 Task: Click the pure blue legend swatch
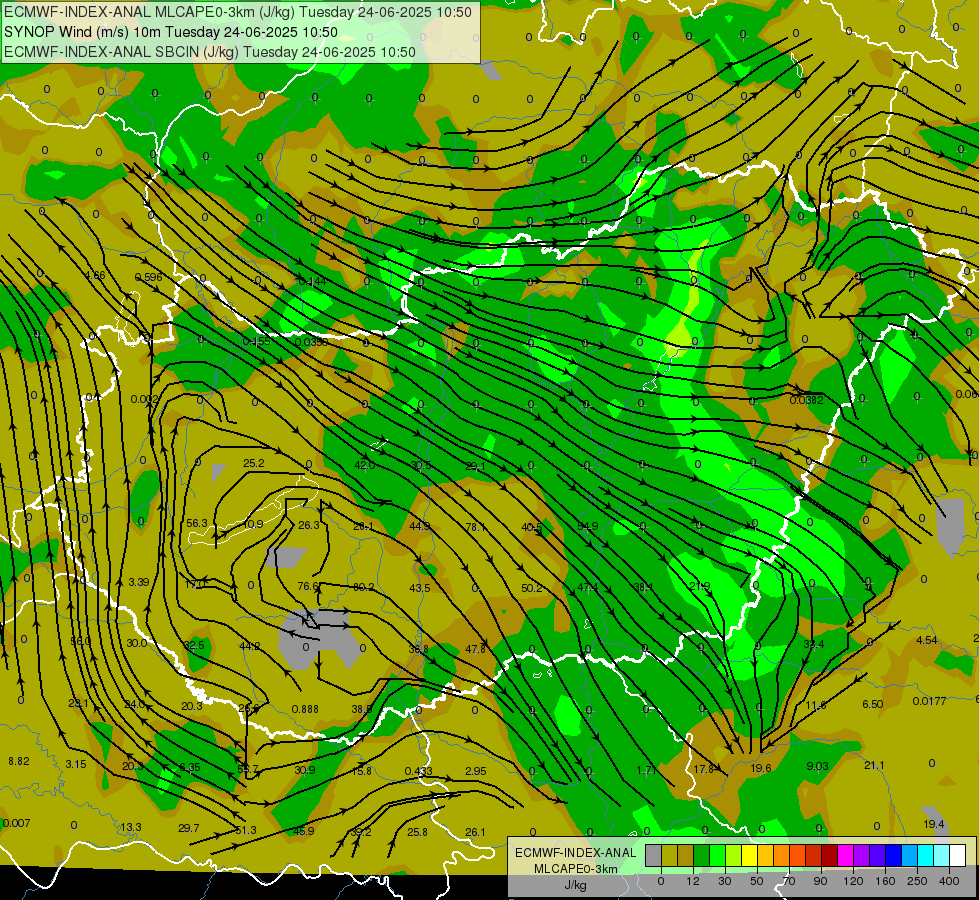[893, 855]
